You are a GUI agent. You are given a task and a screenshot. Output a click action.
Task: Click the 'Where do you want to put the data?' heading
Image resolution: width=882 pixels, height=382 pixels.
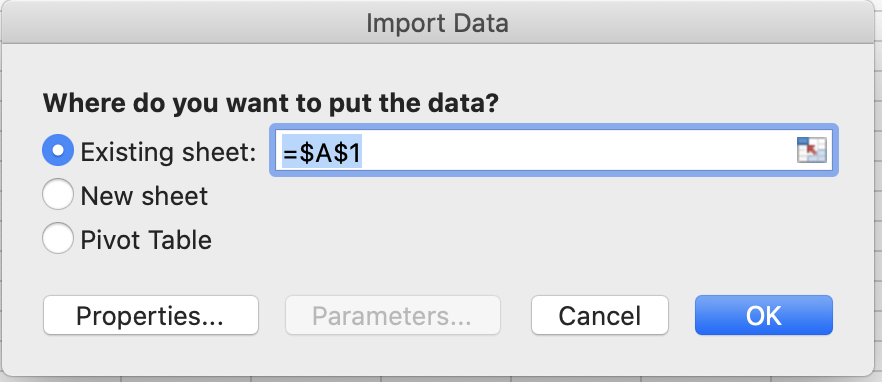tap(271, 104)
